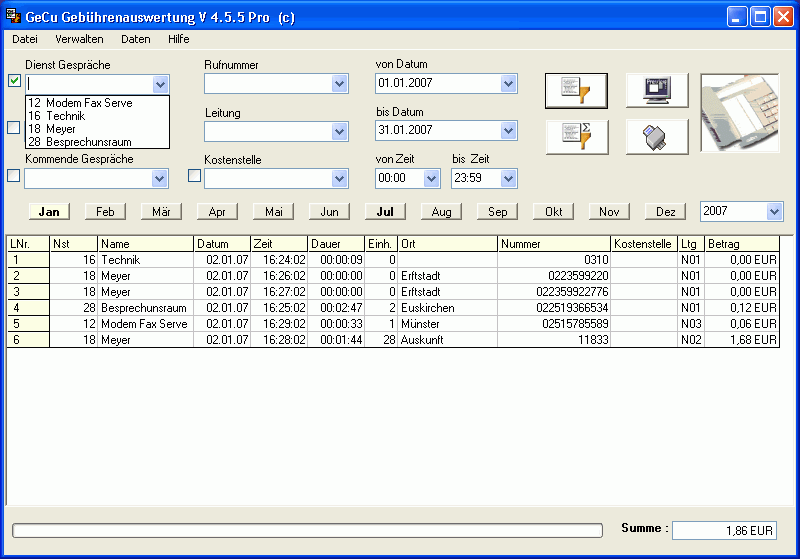800x559 pixels.
Task: Select the row with Ort 'Euskirchen'
Action: (393, 308)
